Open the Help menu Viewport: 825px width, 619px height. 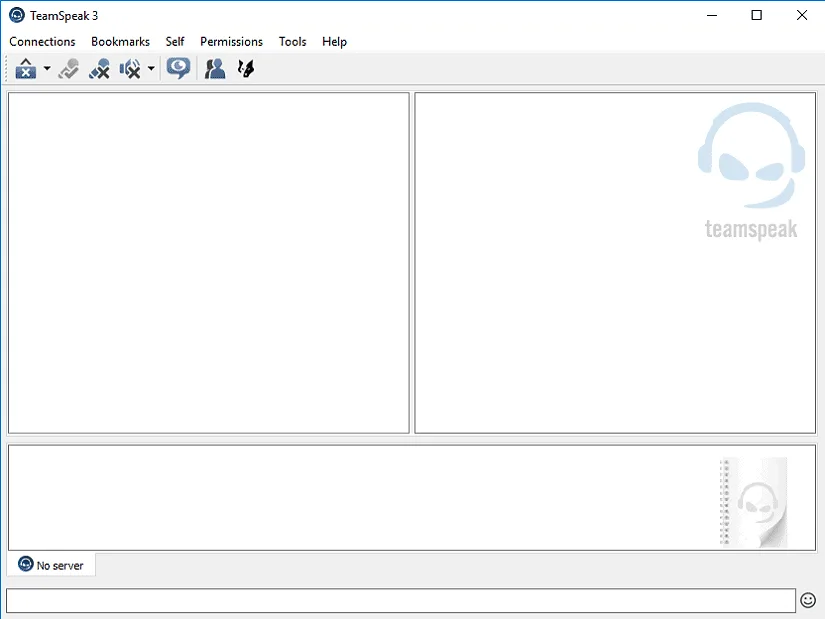coord(334,42)
